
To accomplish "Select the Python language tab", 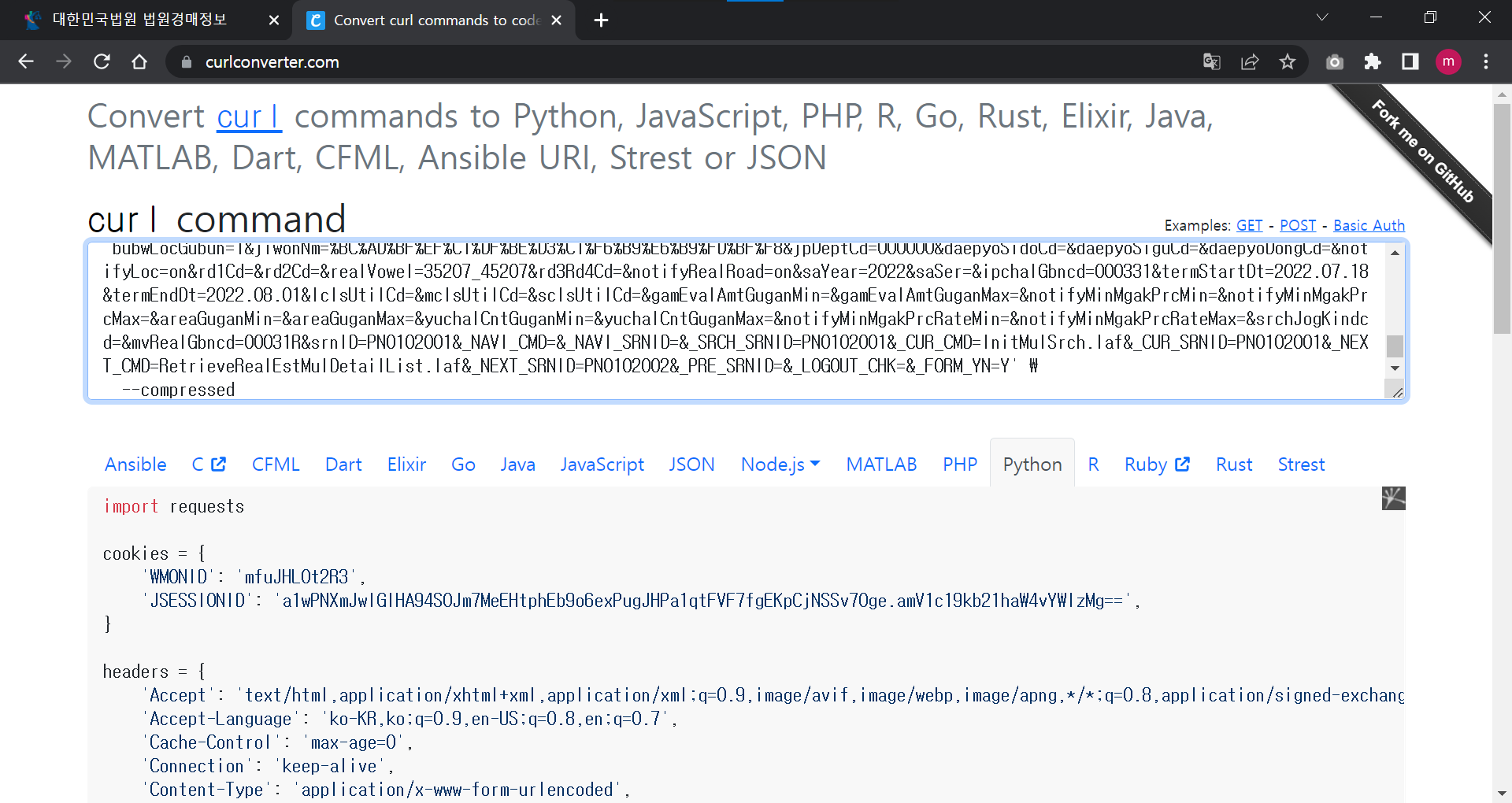I will coord(1032,464).
